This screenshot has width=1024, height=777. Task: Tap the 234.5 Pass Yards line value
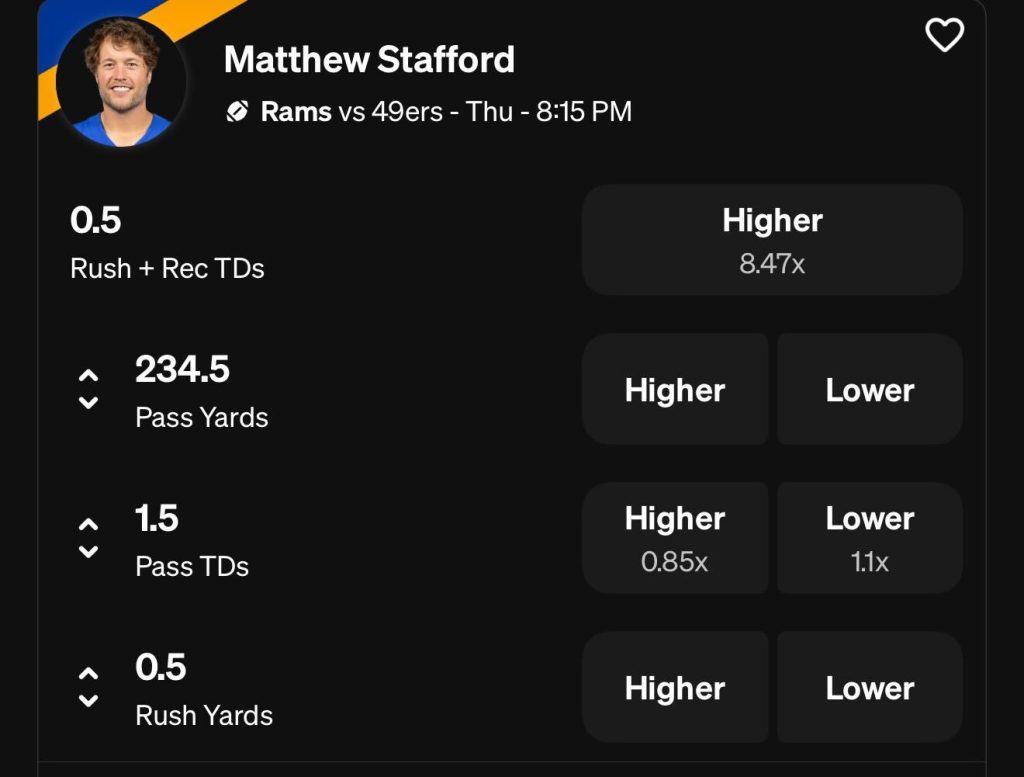182,370
